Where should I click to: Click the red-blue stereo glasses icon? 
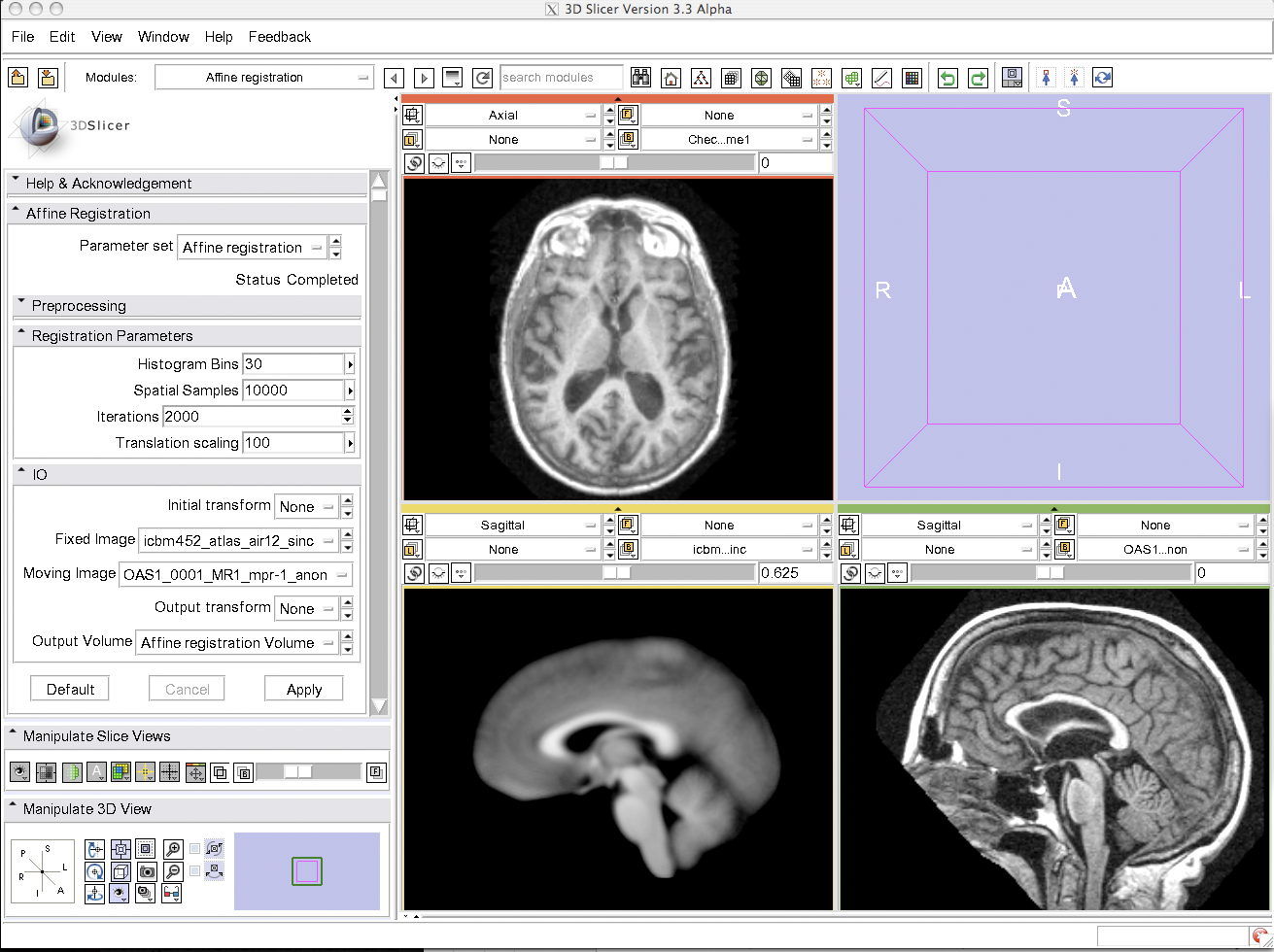pyautogui.click(x=170, y=892)
